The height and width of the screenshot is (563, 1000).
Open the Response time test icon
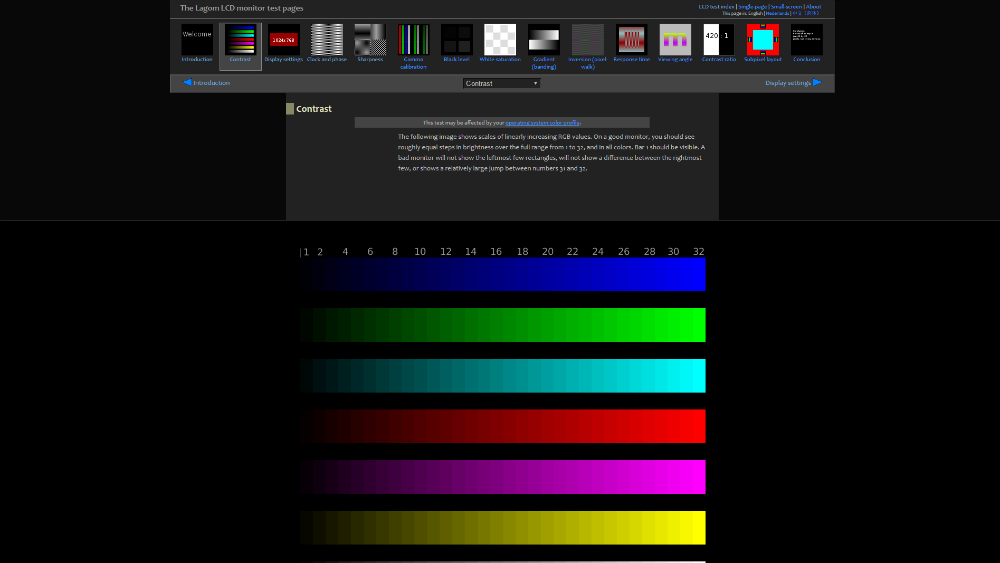631,40
